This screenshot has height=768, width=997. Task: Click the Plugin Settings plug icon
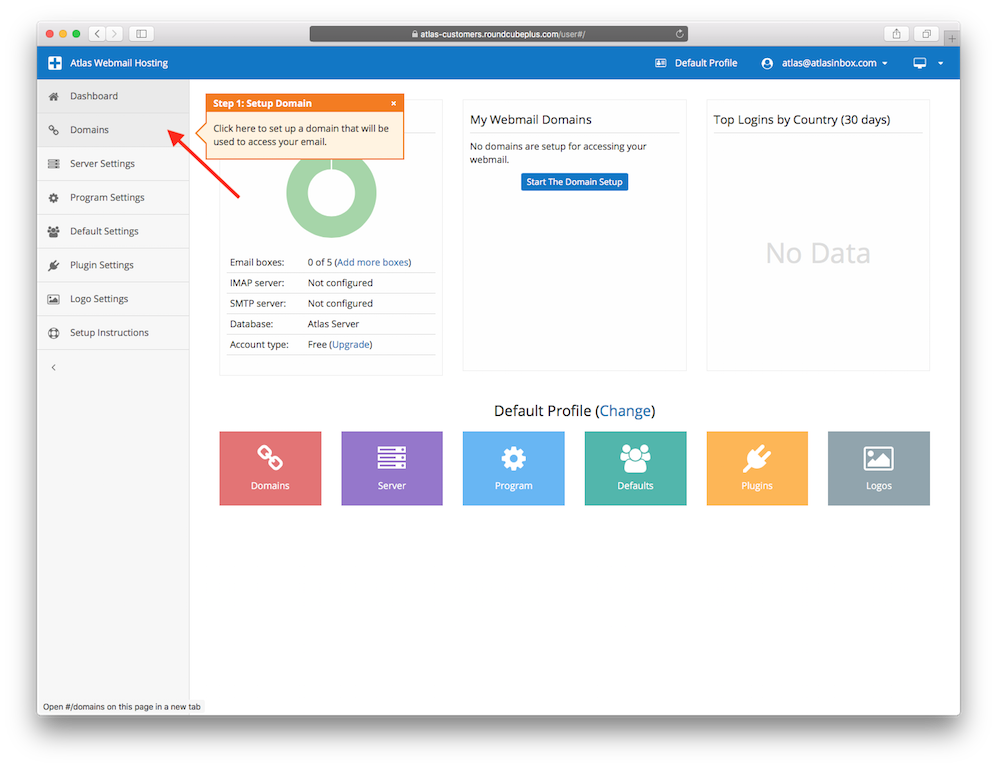53,265
